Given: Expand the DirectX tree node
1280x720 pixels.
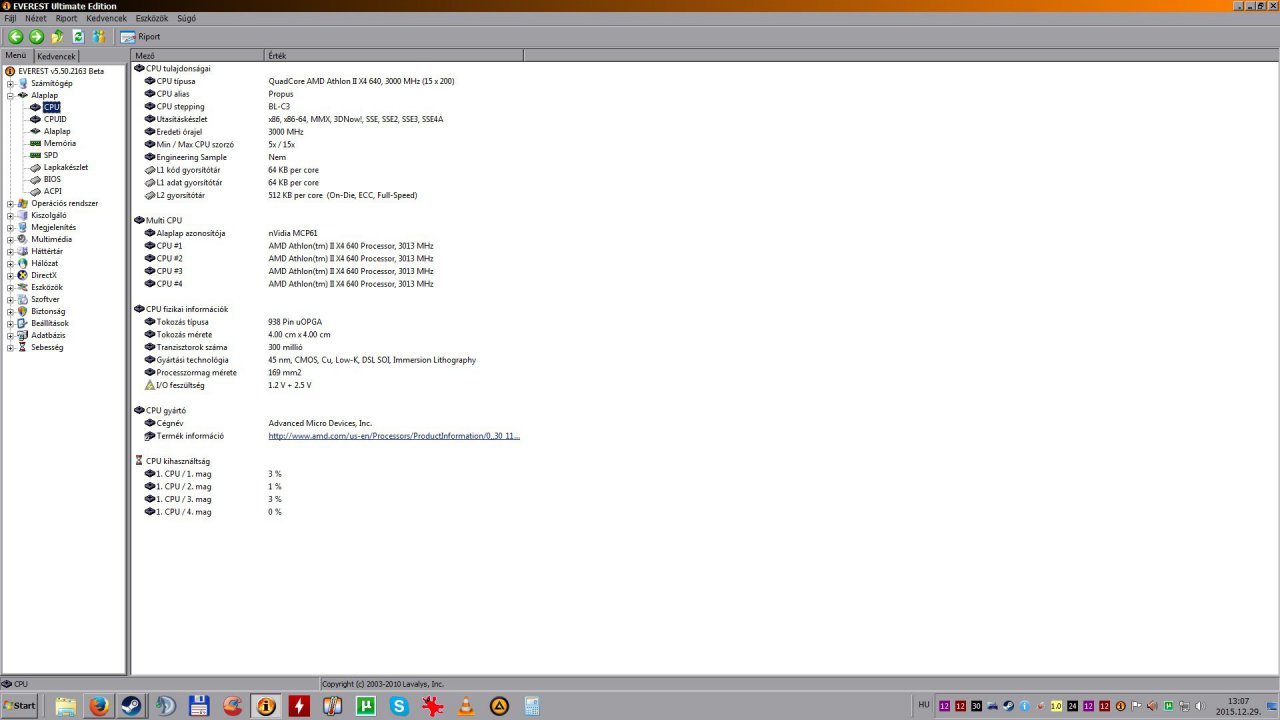Looking at the screenshot, I should [x=10, y=275].
